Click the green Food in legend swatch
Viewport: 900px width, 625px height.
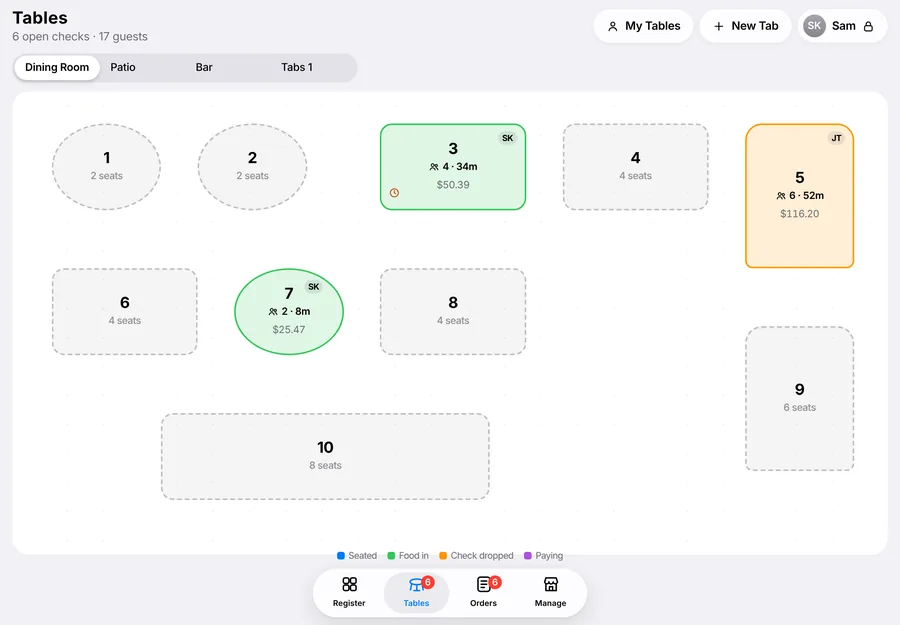pos(391,556)
